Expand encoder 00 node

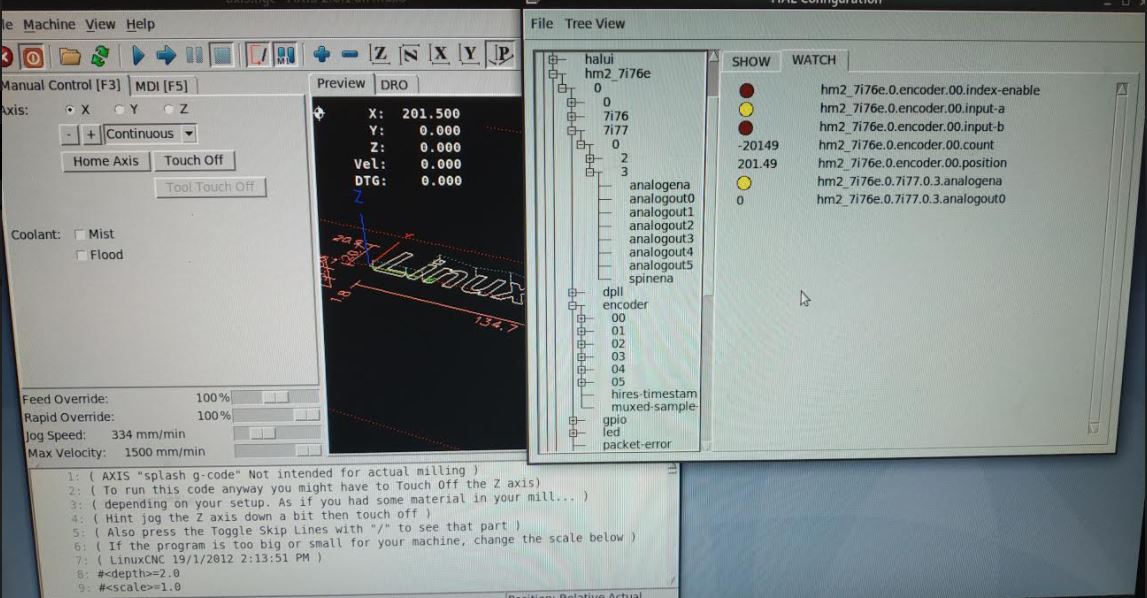coord(581,318)
